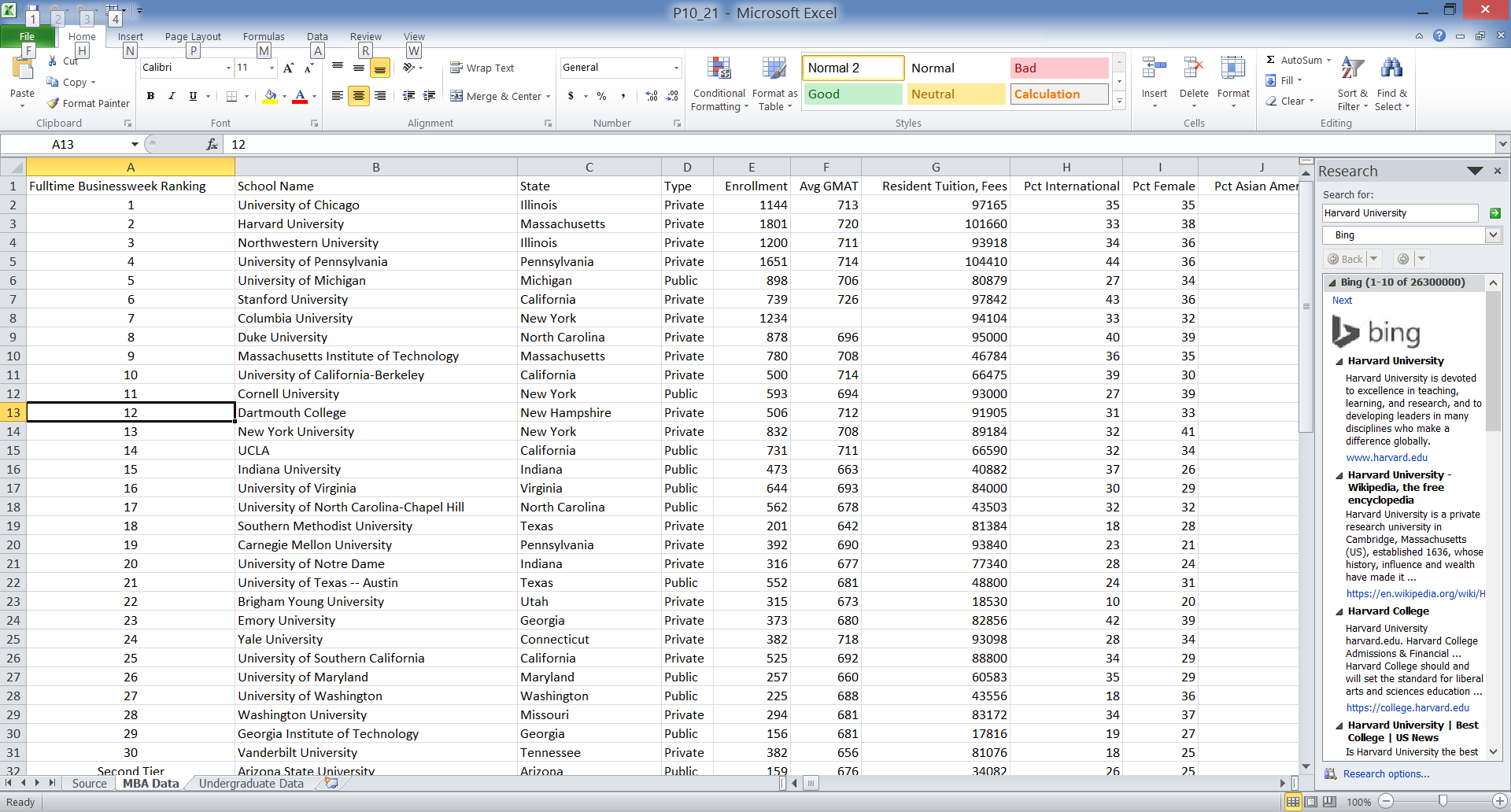Open the Font name Calibri dropdown
The image size is (1511, 812).
[x=228, y=68]
